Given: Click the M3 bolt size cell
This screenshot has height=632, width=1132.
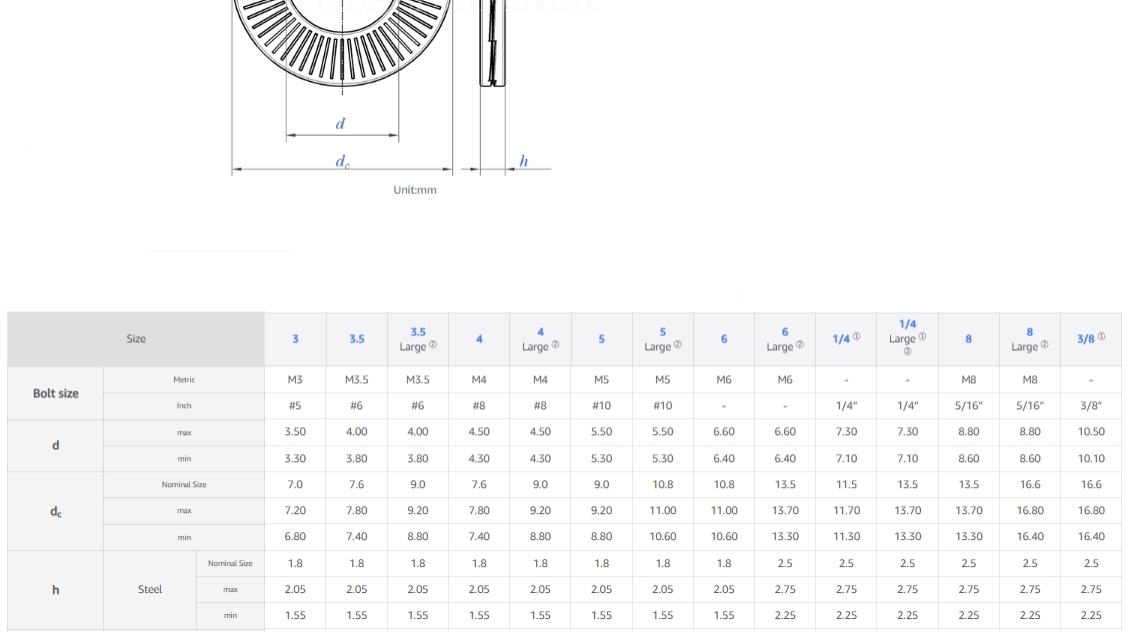Looking at the screenshot, I should pos(295,379).
